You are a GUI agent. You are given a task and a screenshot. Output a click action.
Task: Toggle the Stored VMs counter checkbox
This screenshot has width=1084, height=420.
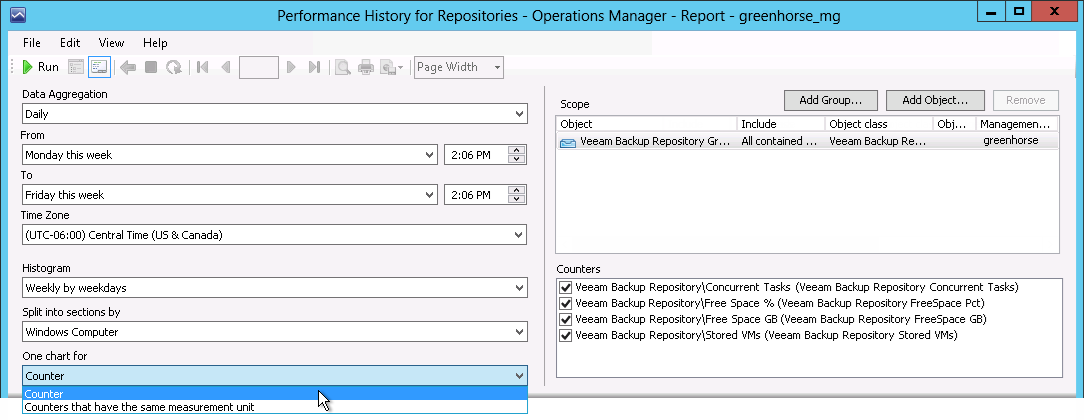(x=567, y=335)
